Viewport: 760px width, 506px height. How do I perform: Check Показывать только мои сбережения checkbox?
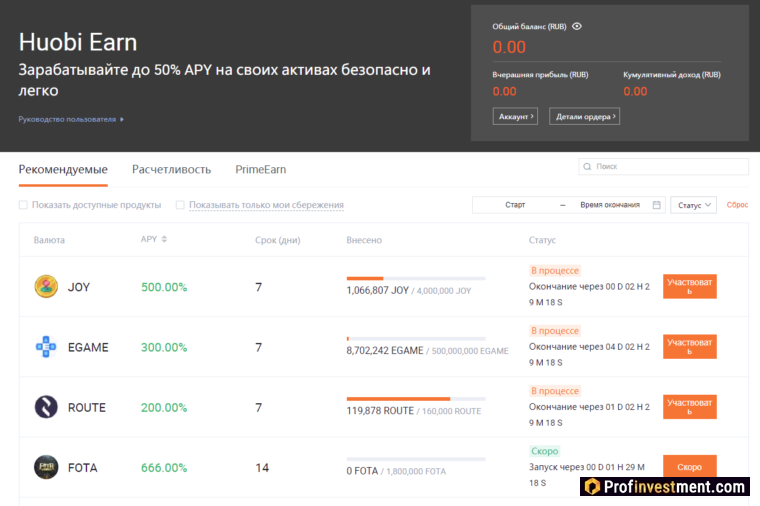click(180, 205)
